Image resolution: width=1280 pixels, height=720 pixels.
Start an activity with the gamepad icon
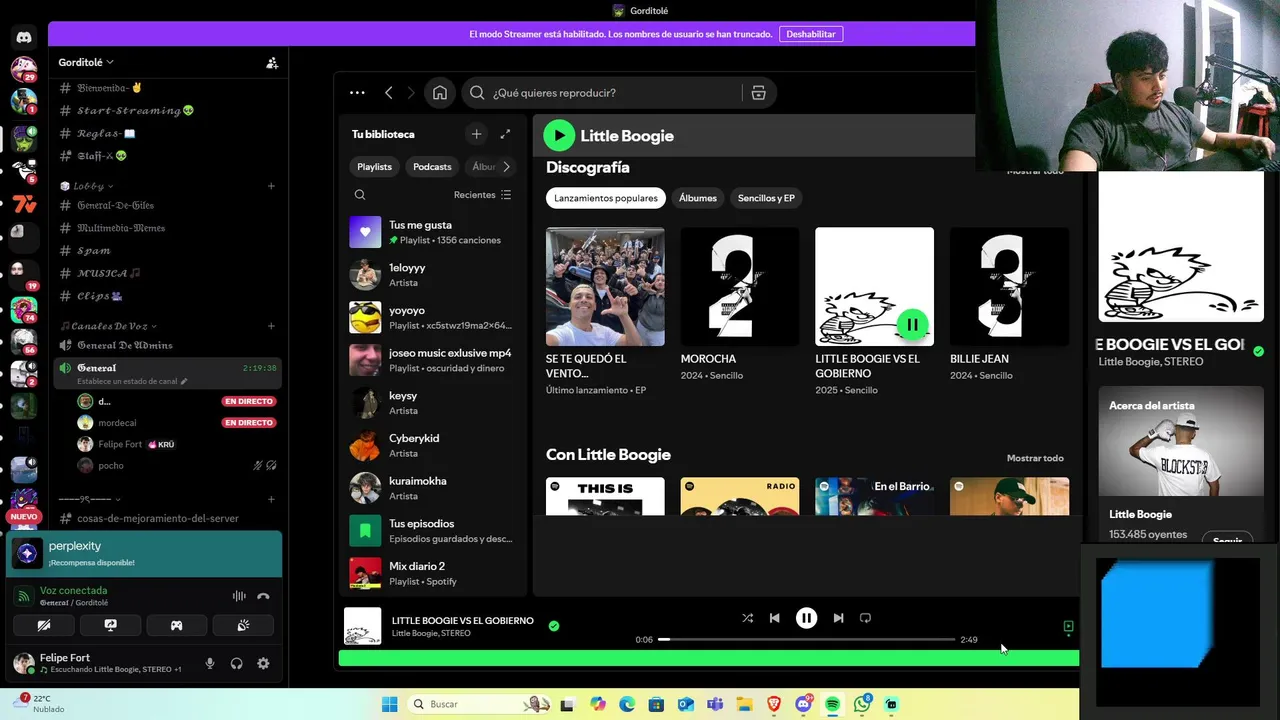176,625
